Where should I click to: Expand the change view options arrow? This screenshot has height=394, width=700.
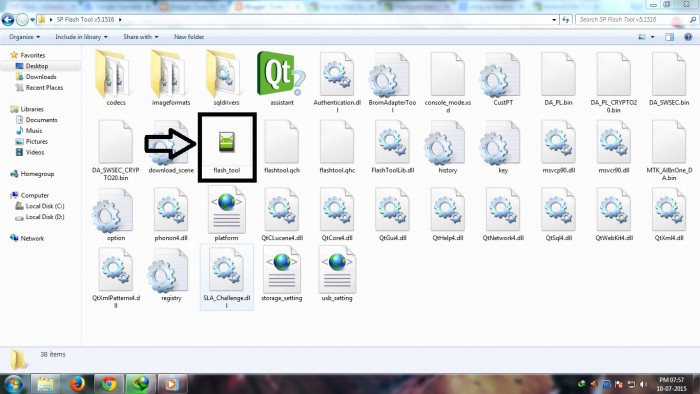[652, 37]
